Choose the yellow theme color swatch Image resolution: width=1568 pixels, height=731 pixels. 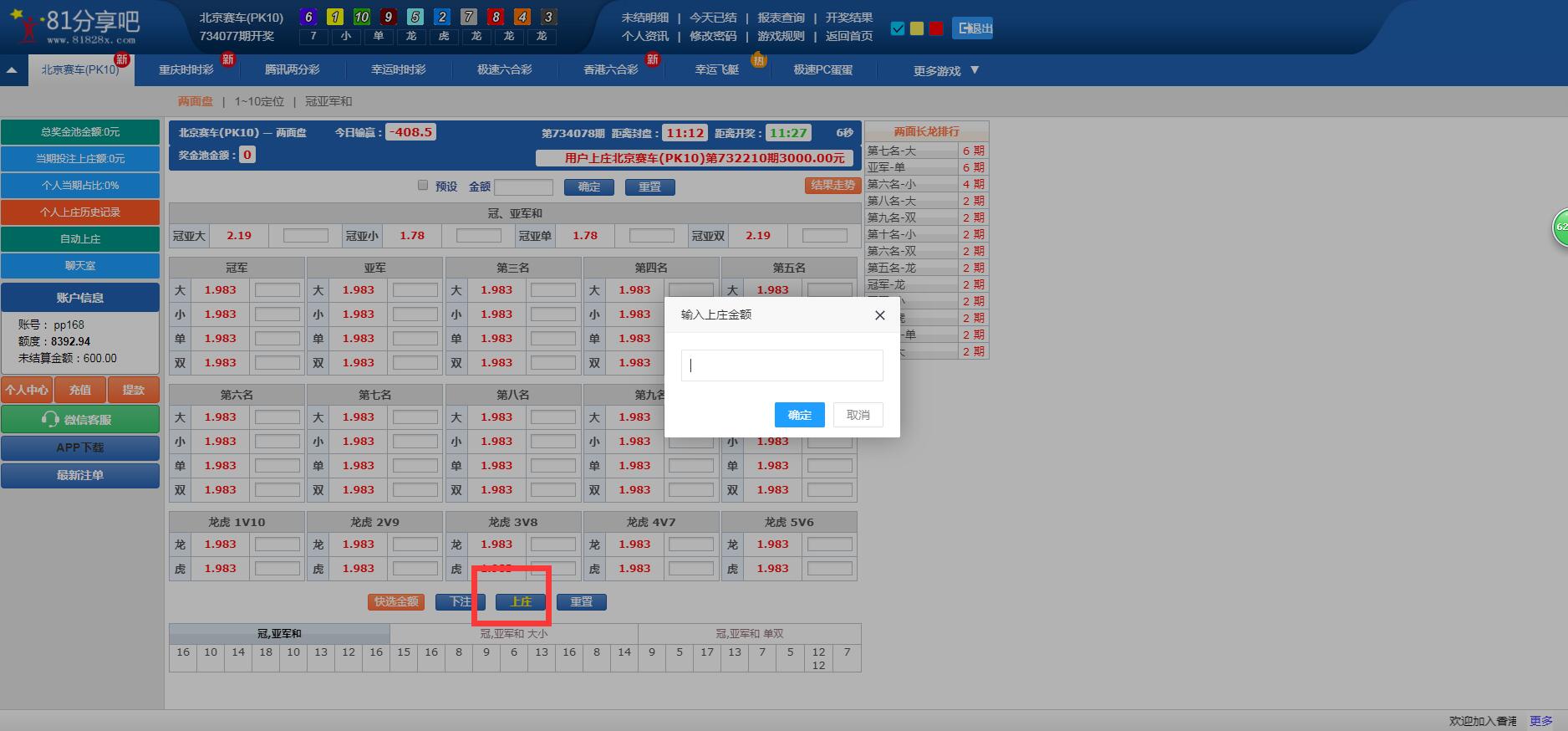coord(917,28)
